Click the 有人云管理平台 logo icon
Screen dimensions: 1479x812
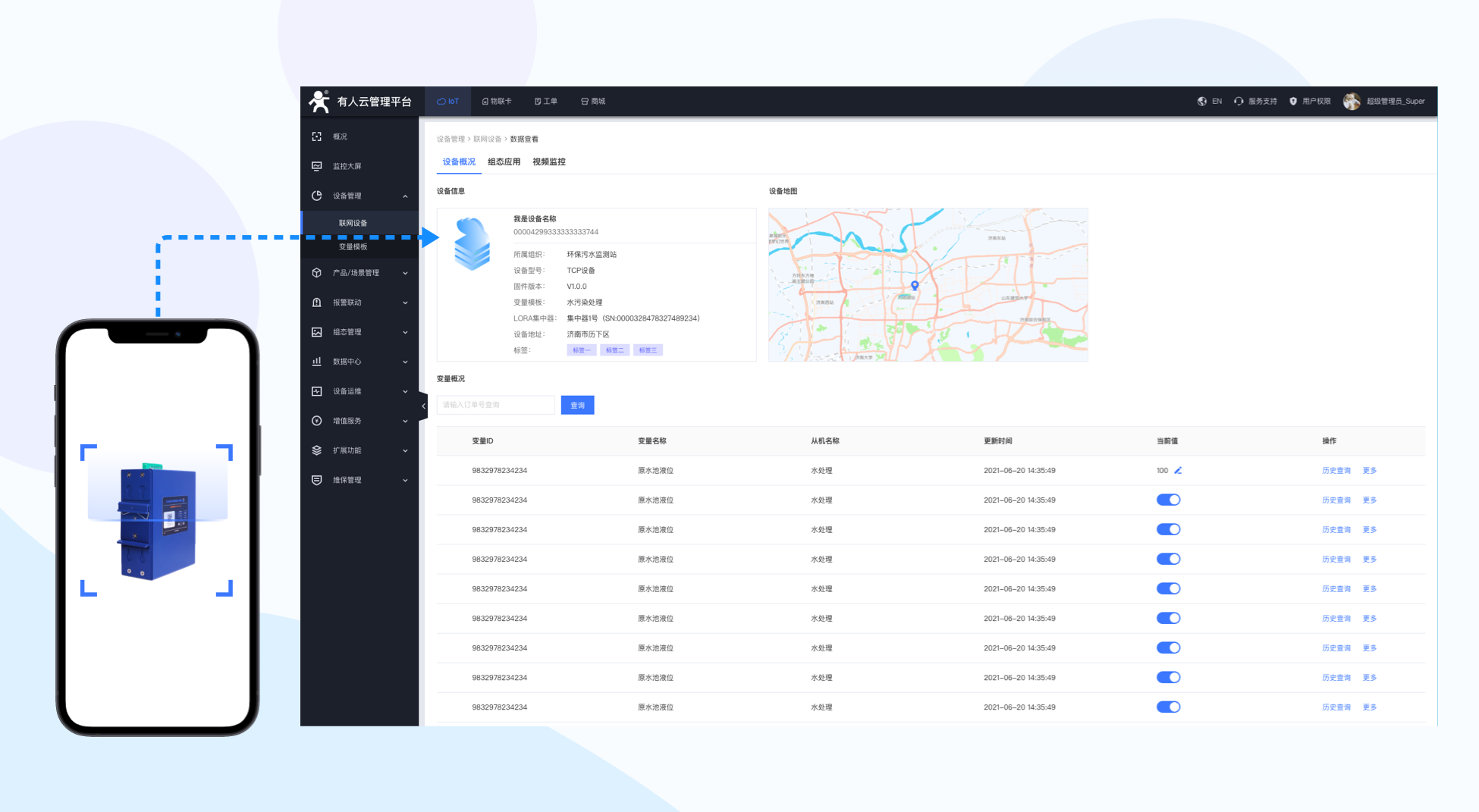click(319, 101)
